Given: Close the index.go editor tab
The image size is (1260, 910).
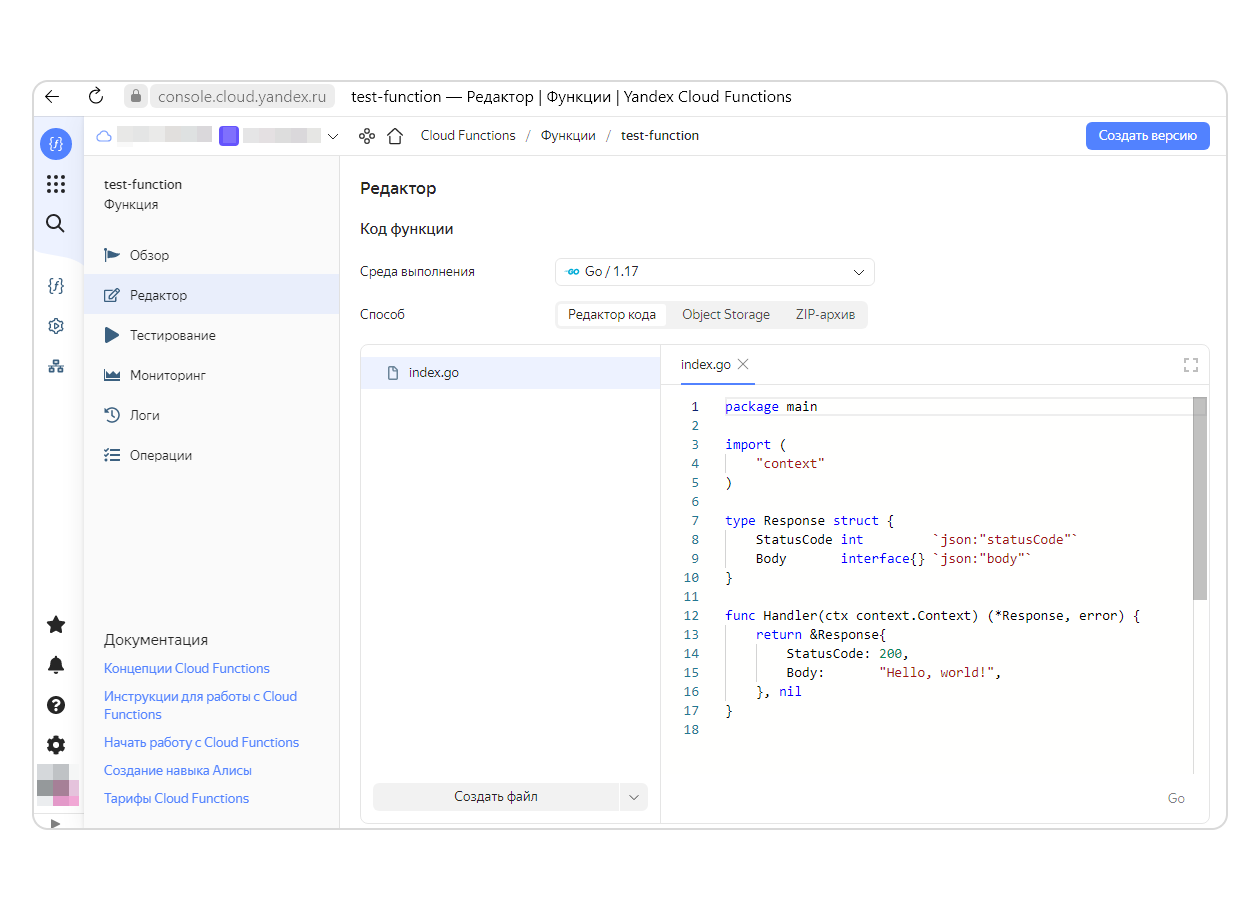Looking at the screenshot, I should (x=743, y=365).
